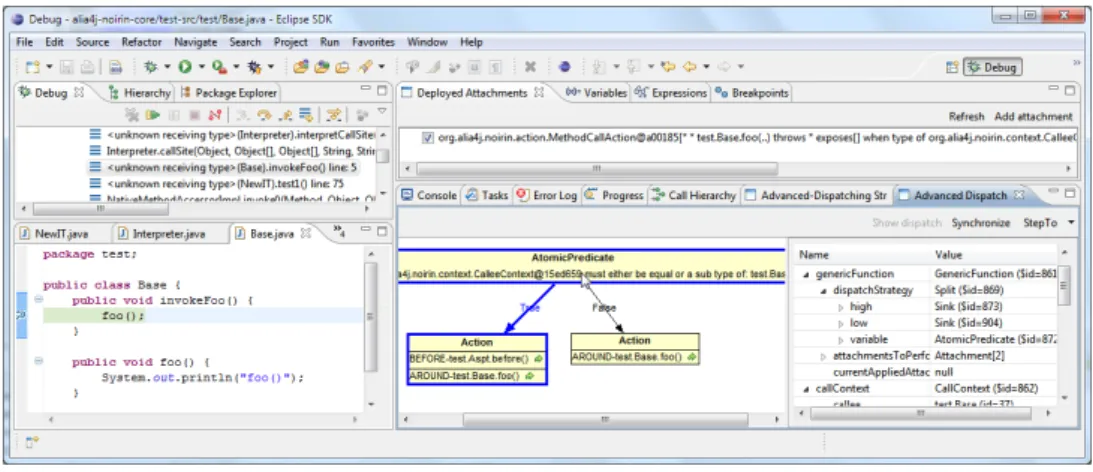This screenshot has width=1093, height=472.
Task: Click the New Java Class toolbar icon
Action: coord(321,67)
